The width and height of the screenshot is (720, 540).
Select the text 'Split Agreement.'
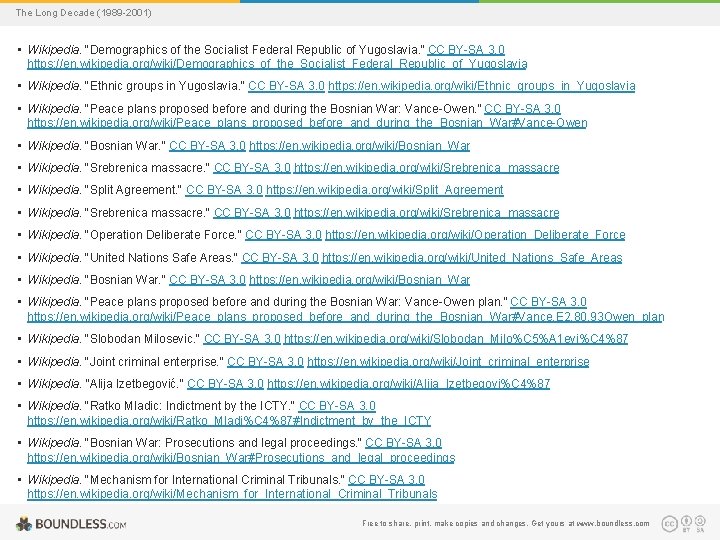click(x=134, y=190)
